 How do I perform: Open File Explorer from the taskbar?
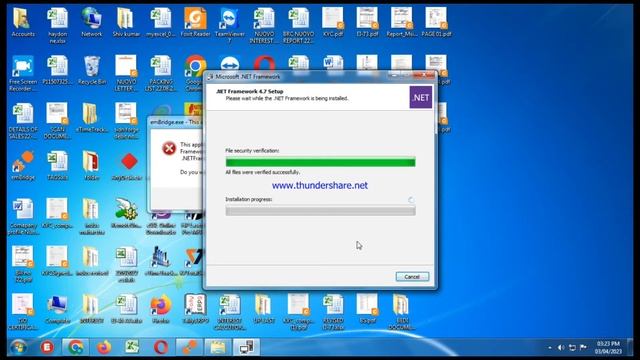(218, 347)
